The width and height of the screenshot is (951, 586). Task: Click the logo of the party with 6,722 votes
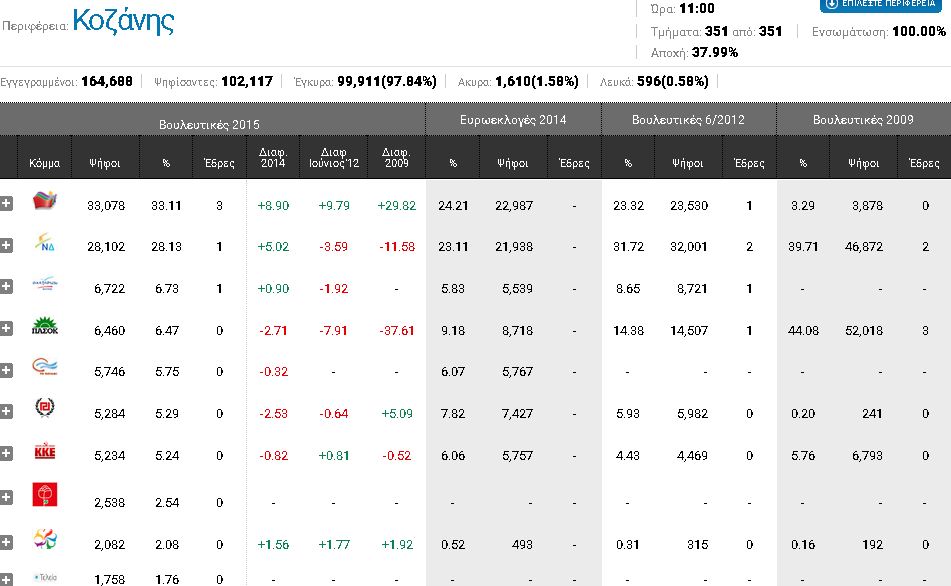(46, 286)
